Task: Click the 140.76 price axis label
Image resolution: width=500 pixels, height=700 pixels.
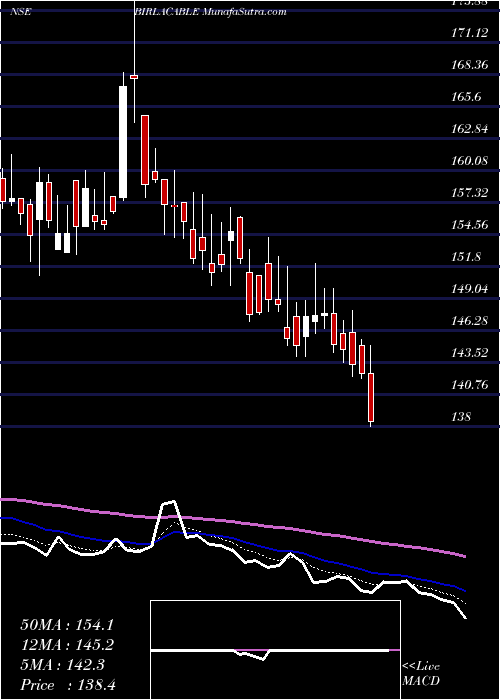Action: coord(469,385)
